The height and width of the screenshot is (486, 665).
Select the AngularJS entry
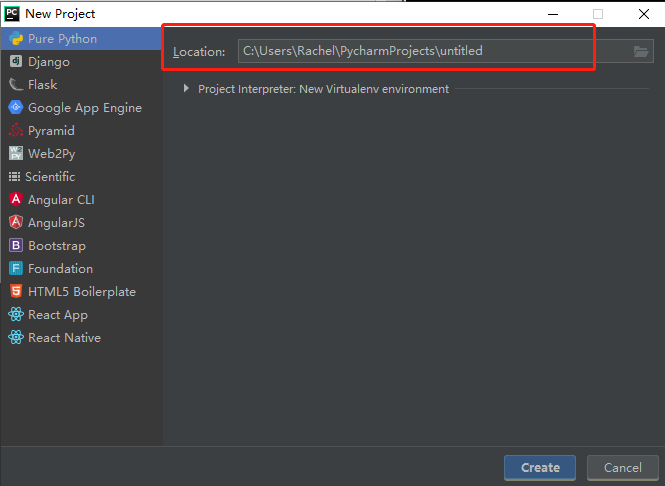81,222
